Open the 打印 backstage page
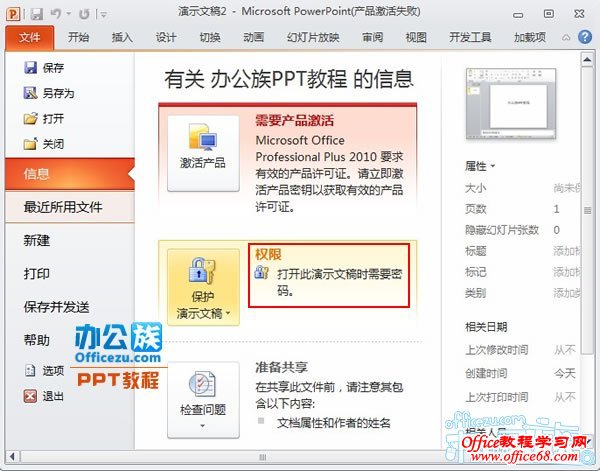 click(x=37, y=274)
